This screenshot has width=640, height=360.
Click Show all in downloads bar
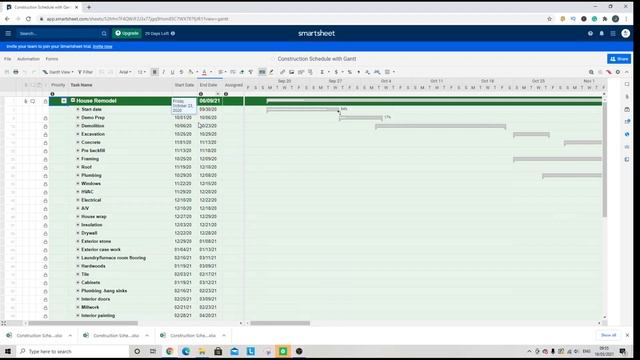point(608,335)
